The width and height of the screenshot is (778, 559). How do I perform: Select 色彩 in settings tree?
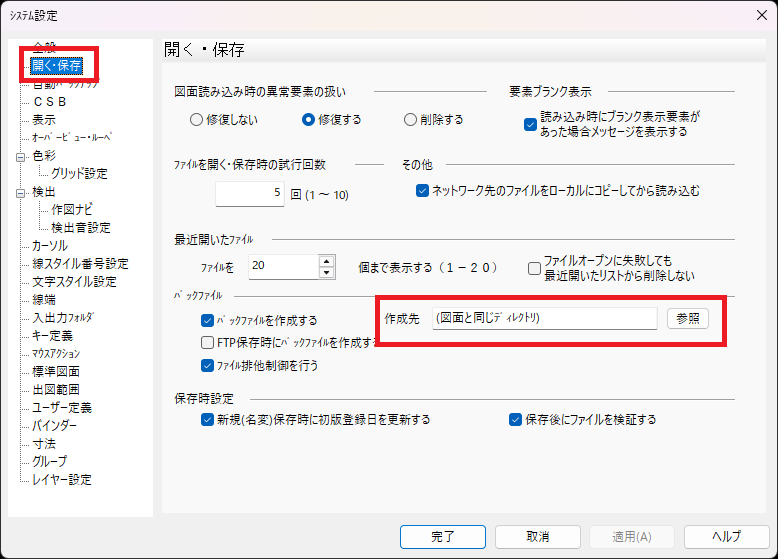(44, 156)
